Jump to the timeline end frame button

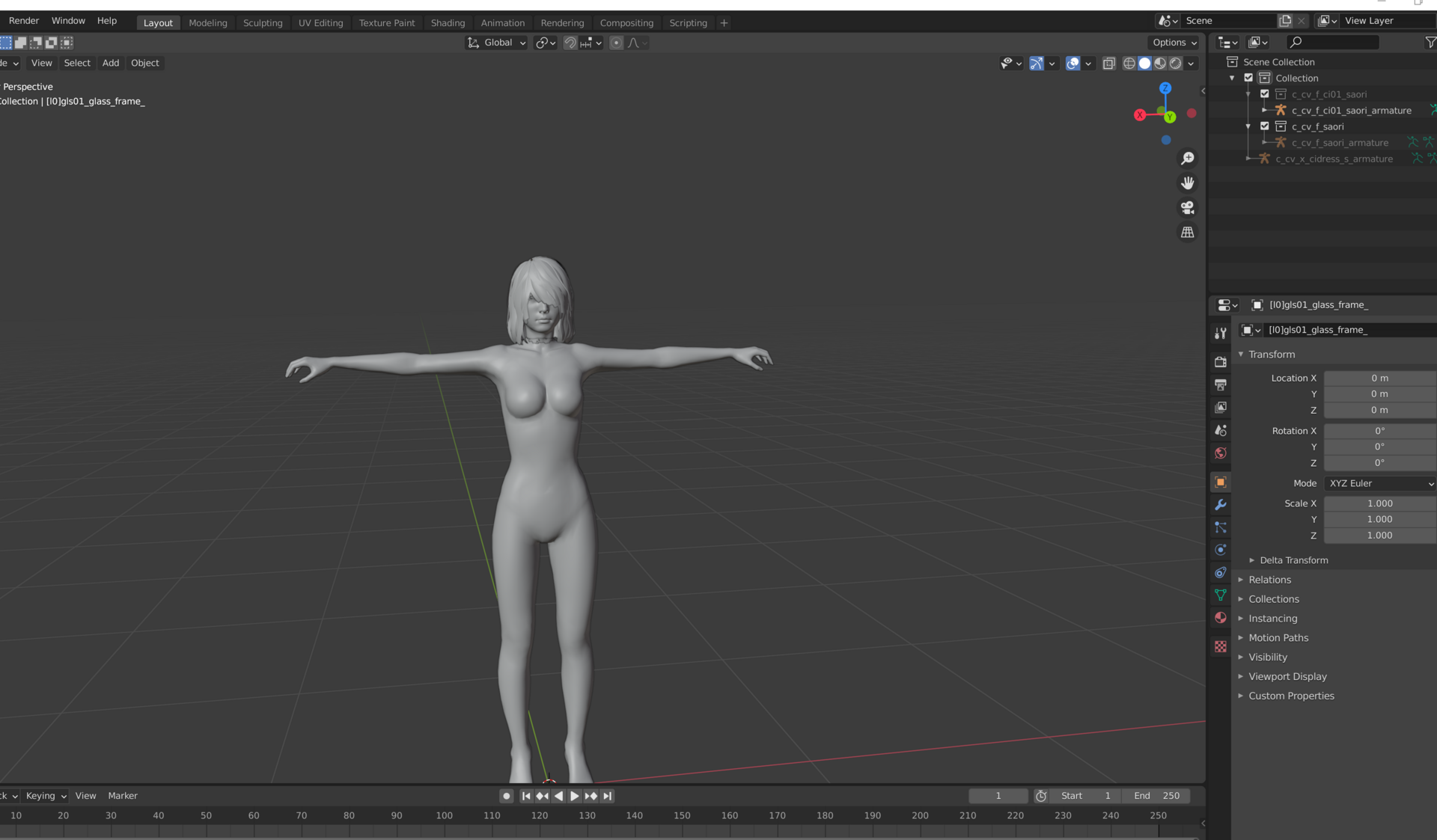(x=608, y=797)
